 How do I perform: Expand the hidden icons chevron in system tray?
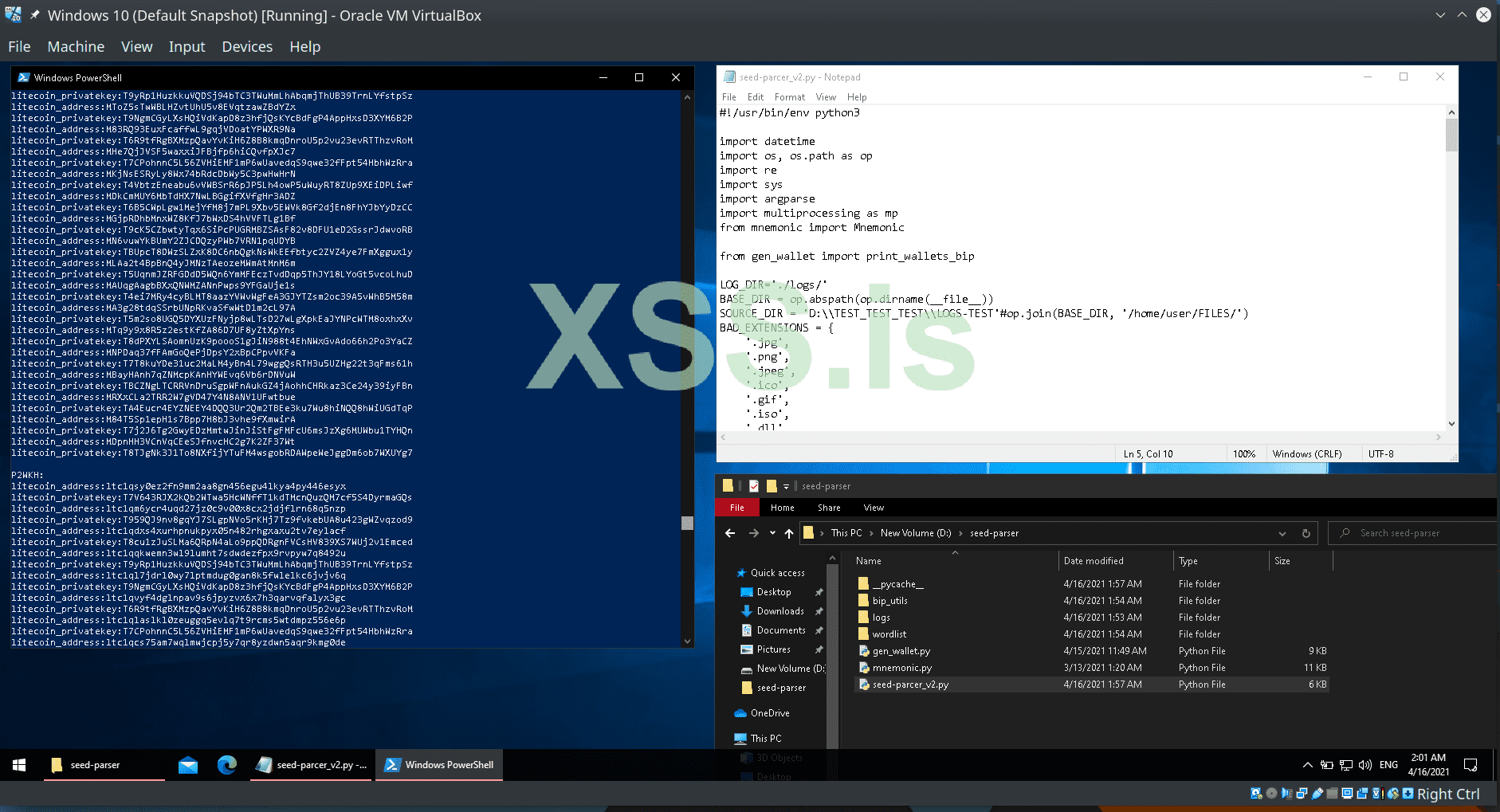point(1306,764)
